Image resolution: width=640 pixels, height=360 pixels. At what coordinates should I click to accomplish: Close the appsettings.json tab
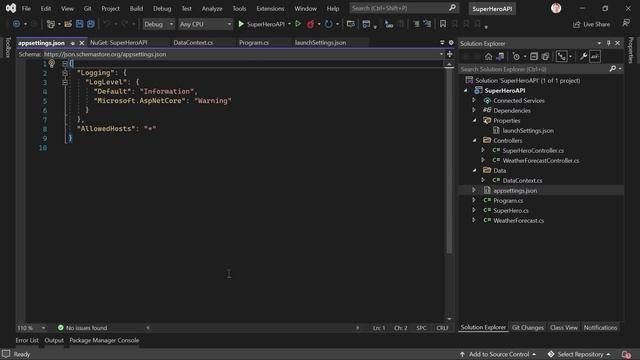pos(82,43)
